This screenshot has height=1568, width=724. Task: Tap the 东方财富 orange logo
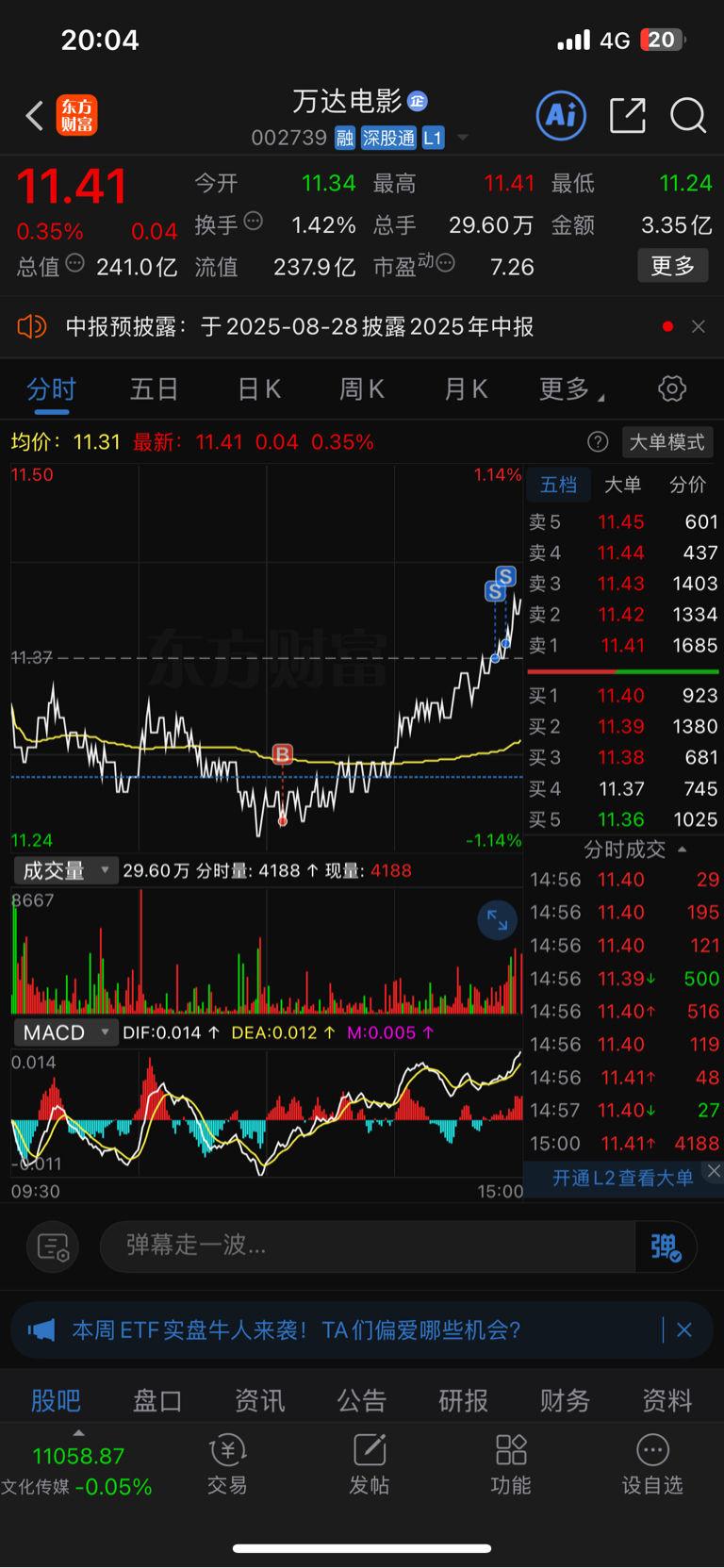click(x=77, y=116)
